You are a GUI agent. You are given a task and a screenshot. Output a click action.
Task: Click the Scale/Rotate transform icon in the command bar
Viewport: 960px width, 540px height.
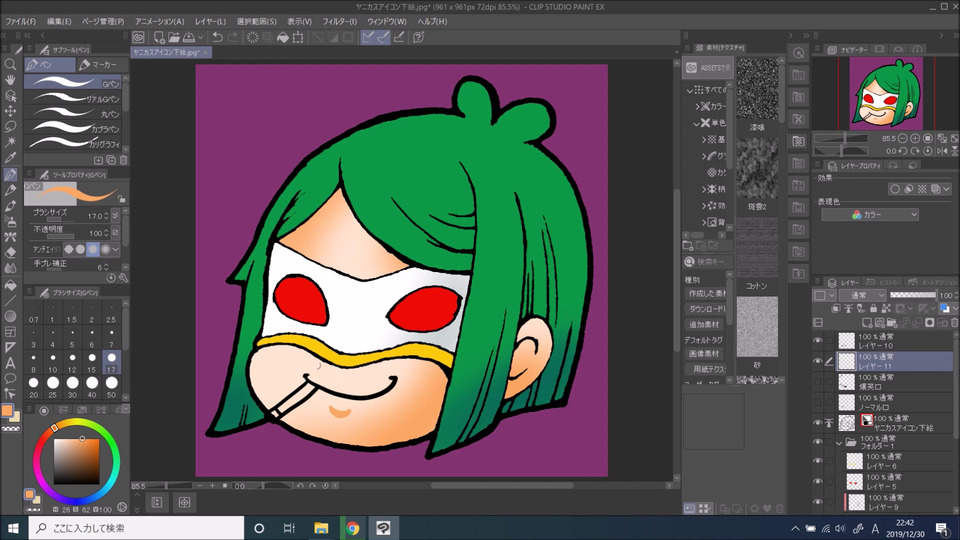298,37
